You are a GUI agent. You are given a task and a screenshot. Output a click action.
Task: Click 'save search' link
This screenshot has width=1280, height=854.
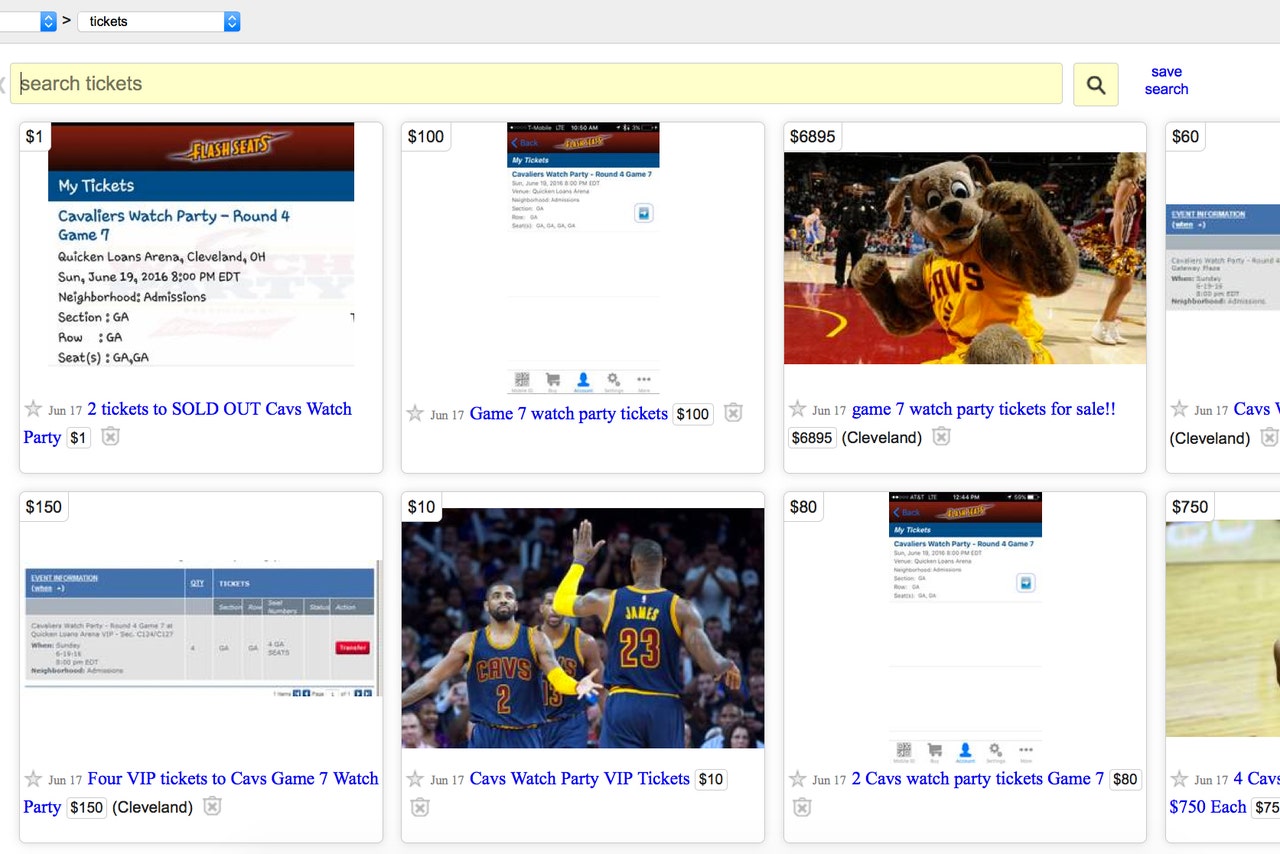pos(1166,80)
